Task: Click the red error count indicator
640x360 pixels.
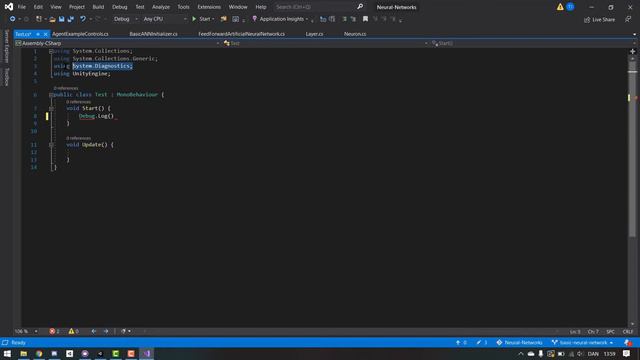Action: click(54, 331)
